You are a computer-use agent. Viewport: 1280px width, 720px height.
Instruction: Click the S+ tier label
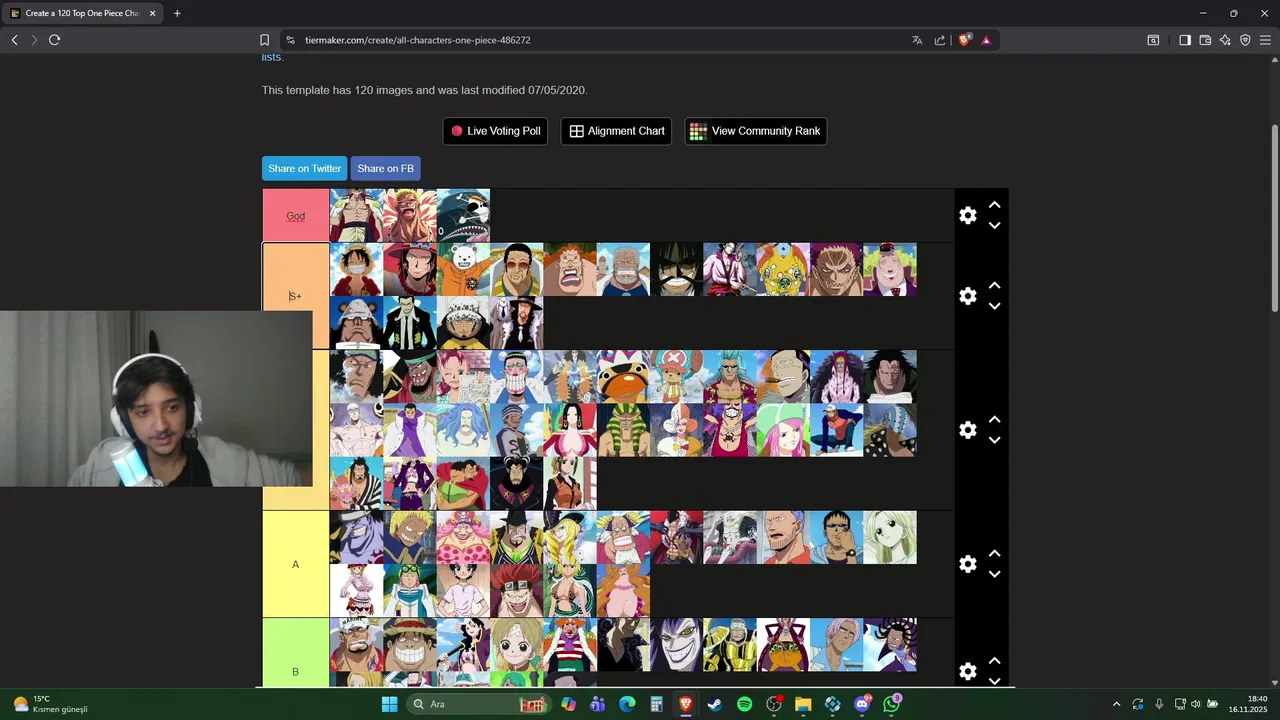pos(296,296)
